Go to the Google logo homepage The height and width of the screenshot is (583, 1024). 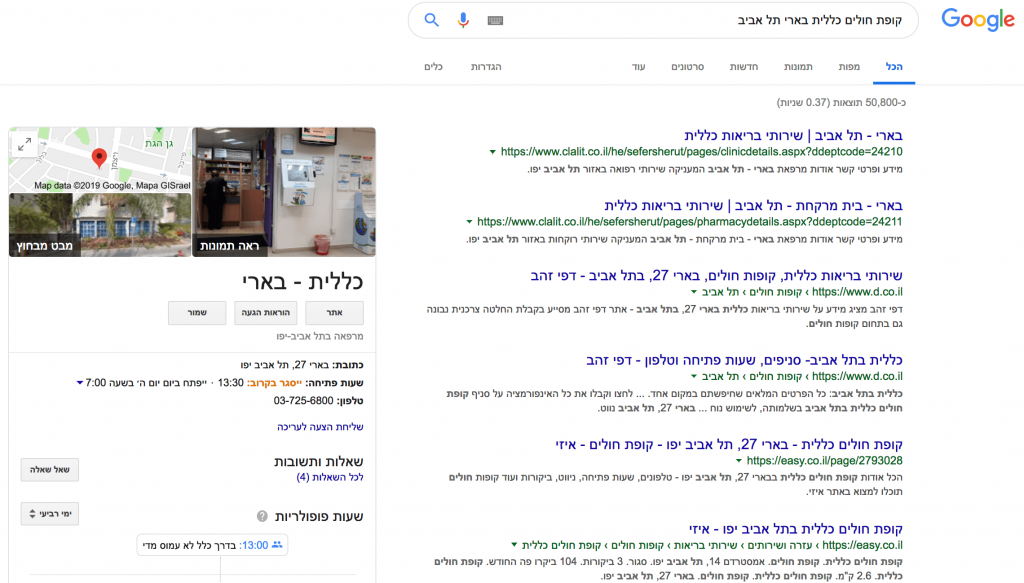point(978,20)
